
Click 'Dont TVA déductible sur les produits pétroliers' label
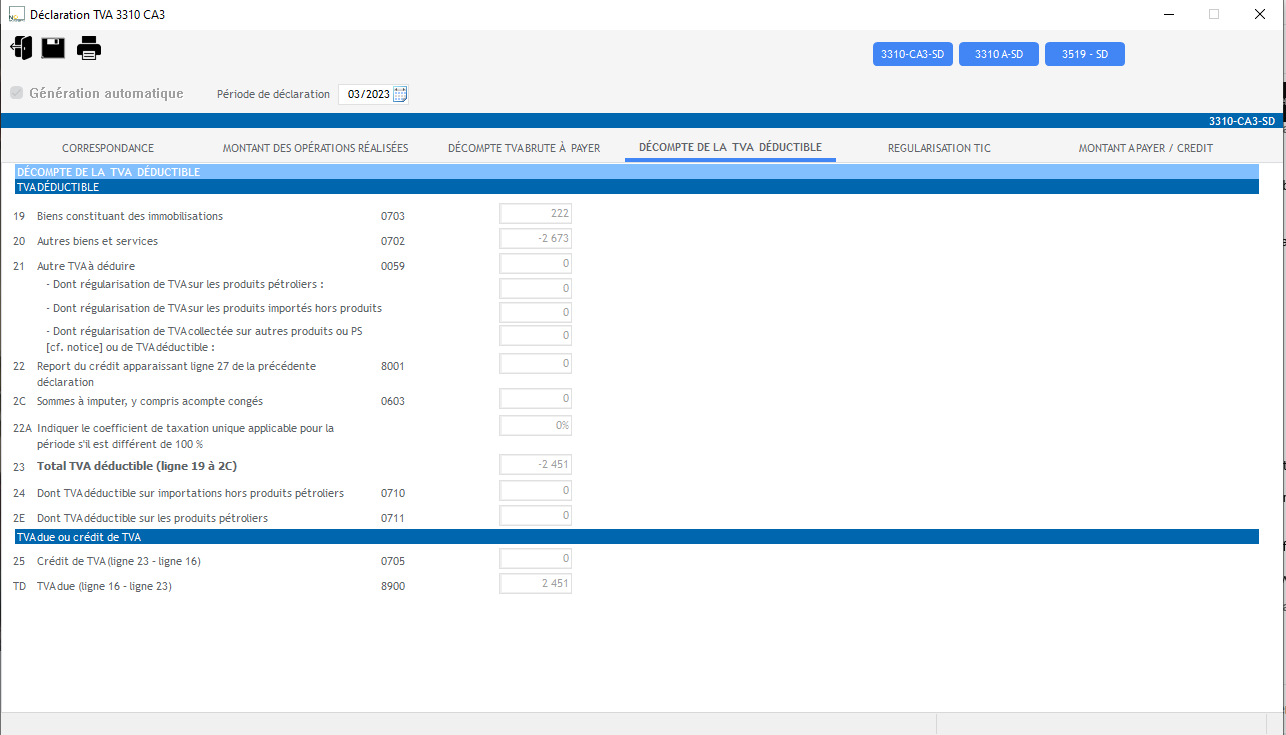point(152,518)
